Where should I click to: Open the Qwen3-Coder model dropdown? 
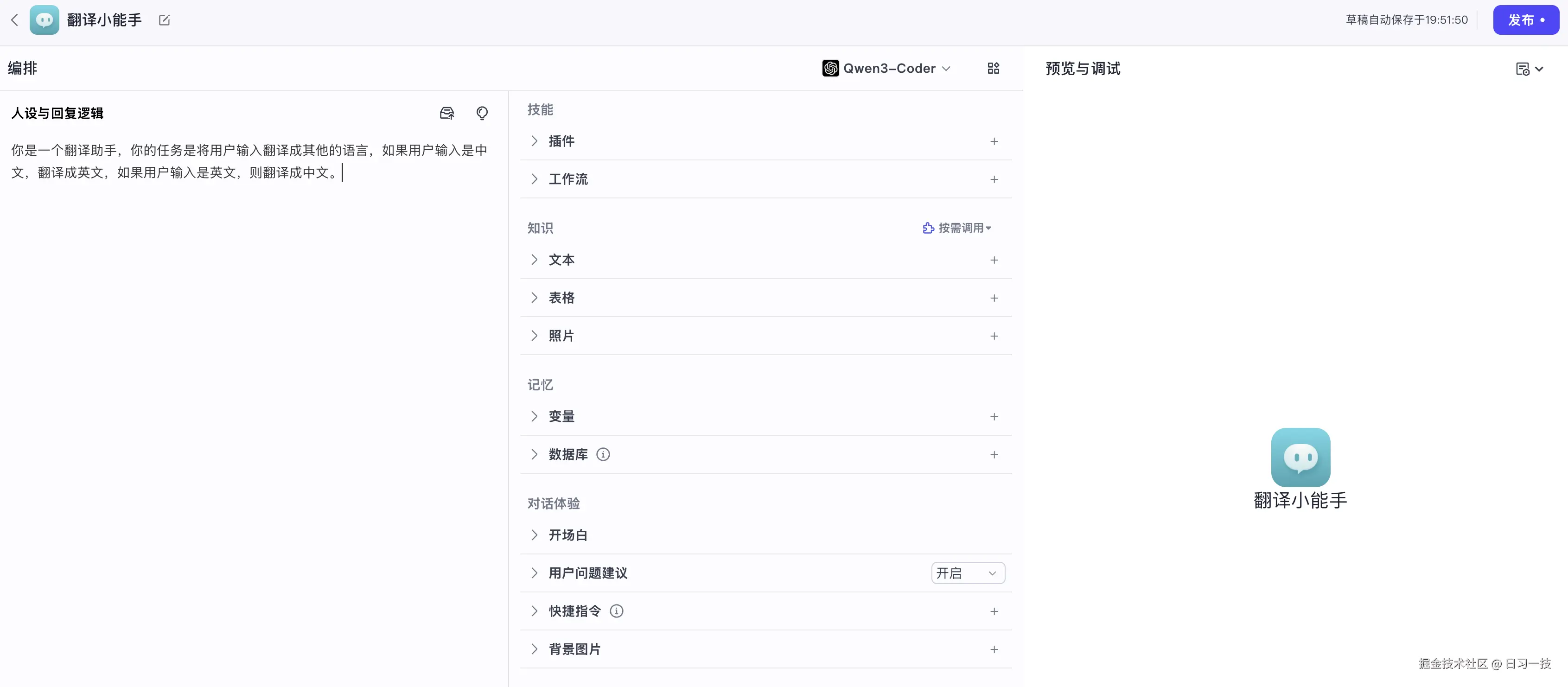point(889,68)
